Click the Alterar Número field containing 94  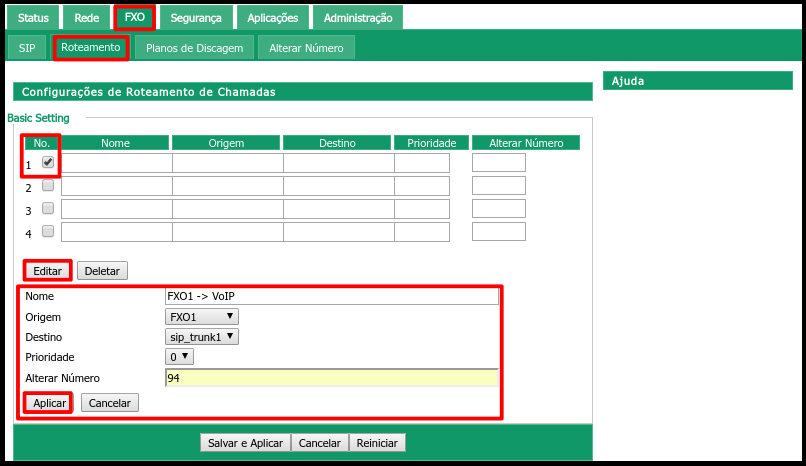click(x=331, y=378)
